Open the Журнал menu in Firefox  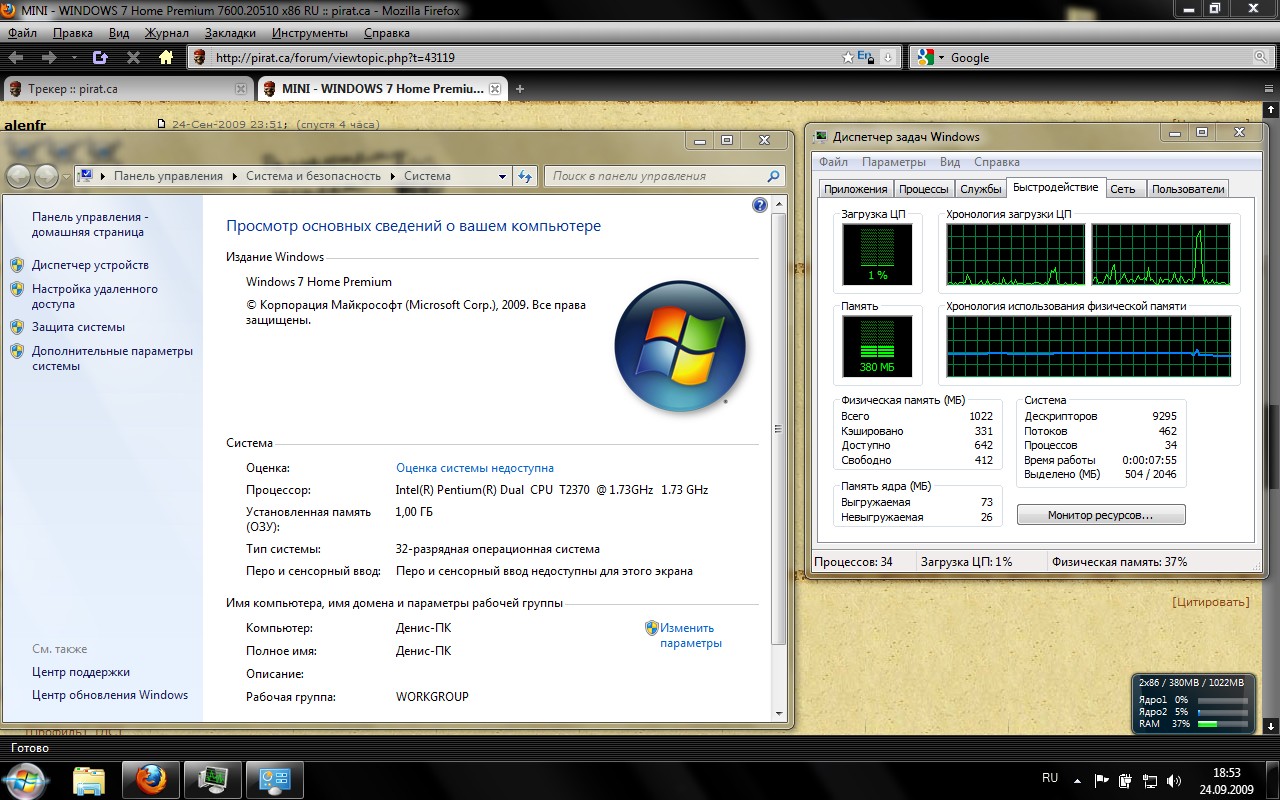(166, 33)
